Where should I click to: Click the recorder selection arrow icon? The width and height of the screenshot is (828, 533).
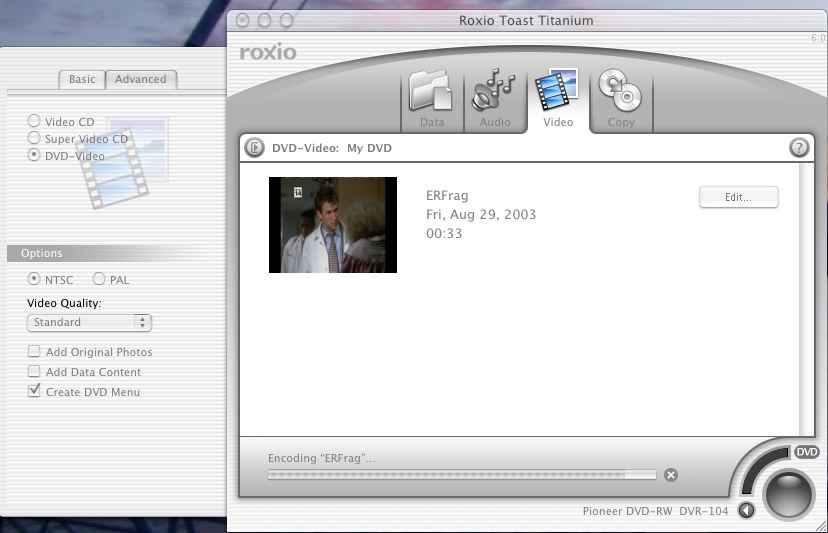click(746, 510)
